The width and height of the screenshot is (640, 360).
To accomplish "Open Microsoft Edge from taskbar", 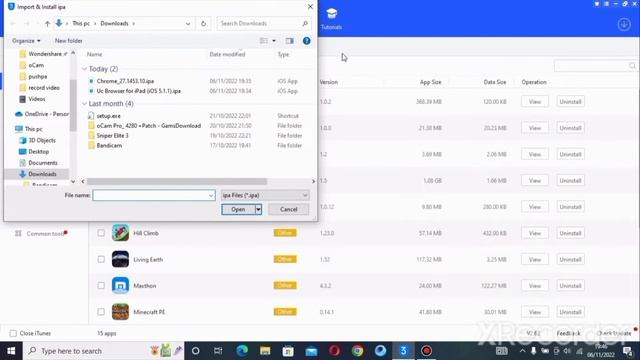I will (242, 351).
